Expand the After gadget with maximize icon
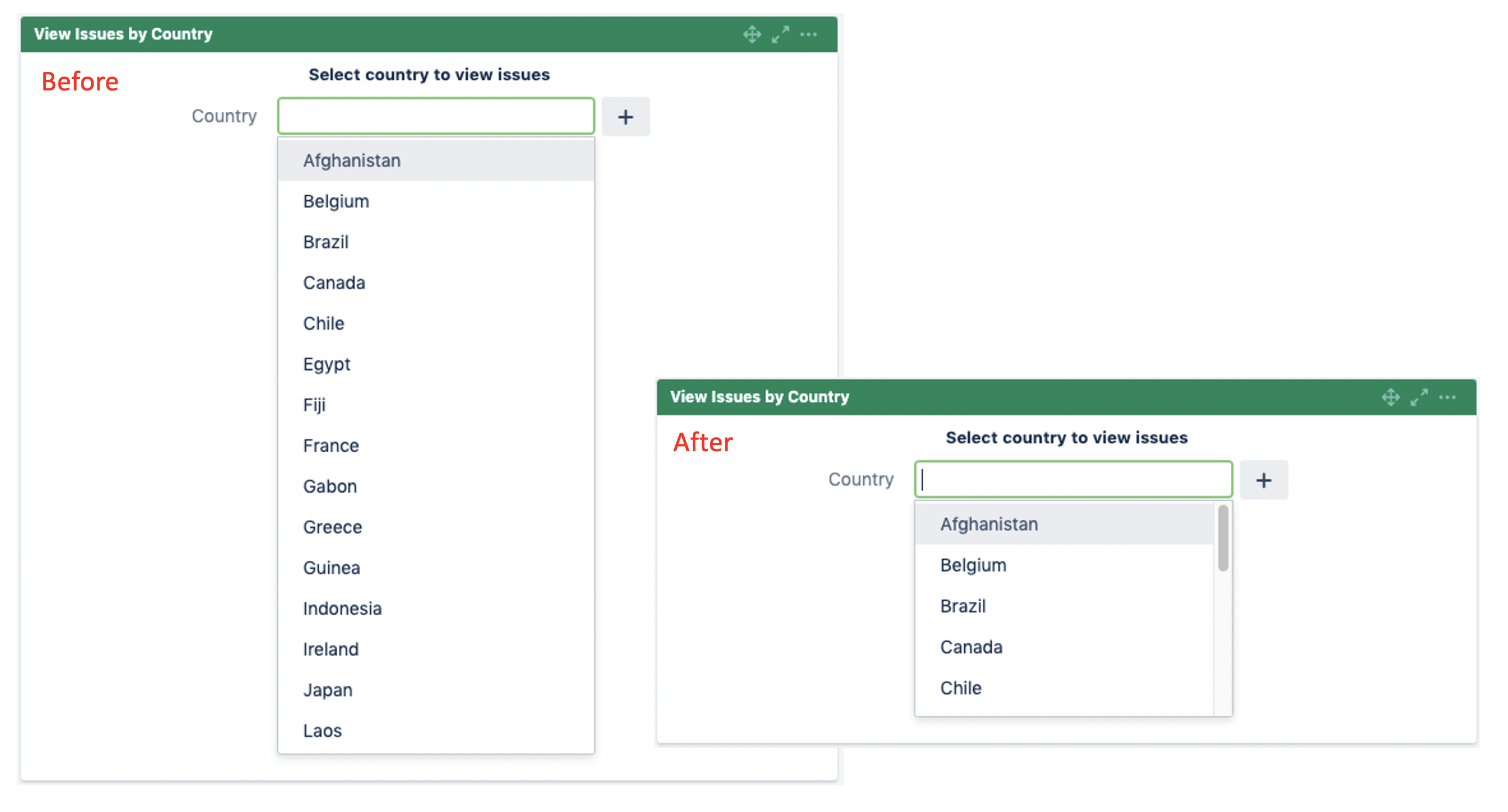Viewport: 1508px width, 812px height. pos(1419,397)
